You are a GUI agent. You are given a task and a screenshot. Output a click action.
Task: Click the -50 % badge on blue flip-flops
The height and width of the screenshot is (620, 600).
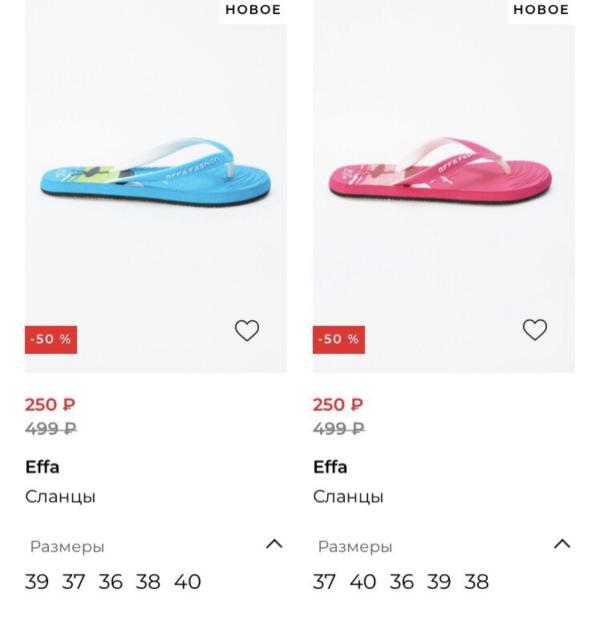tap(51, 340)
